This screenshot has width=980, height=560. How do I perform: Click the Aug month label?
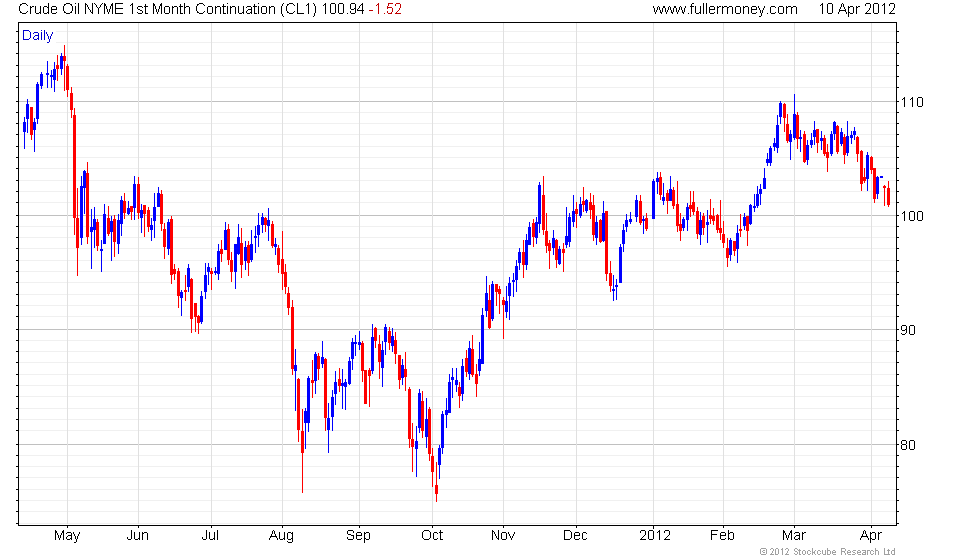282,536
